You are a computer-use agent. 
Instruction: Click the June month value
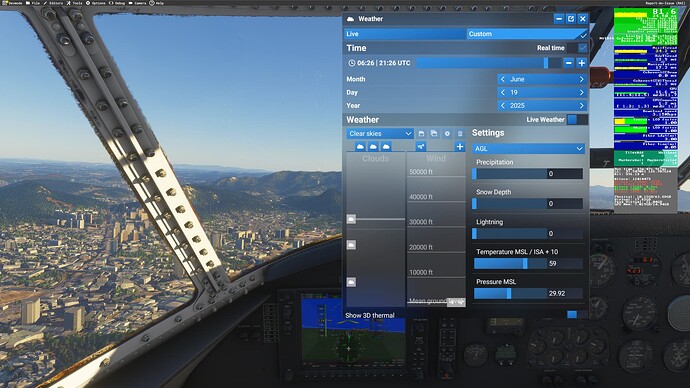pyautogui.click(x=517, y=79)
